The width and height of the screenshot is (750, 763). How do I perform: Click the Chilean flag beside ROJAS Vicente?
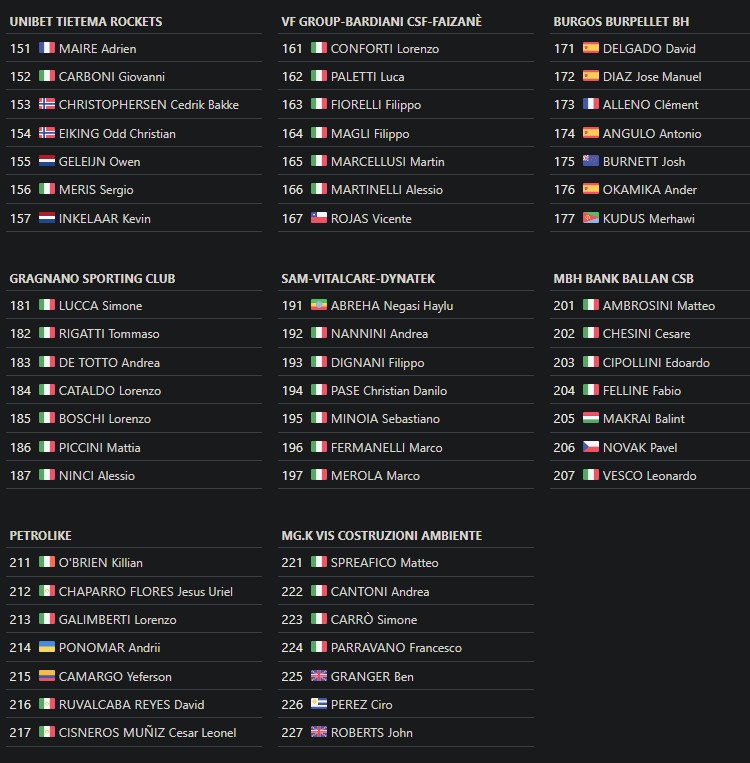[x=319, y=218]
